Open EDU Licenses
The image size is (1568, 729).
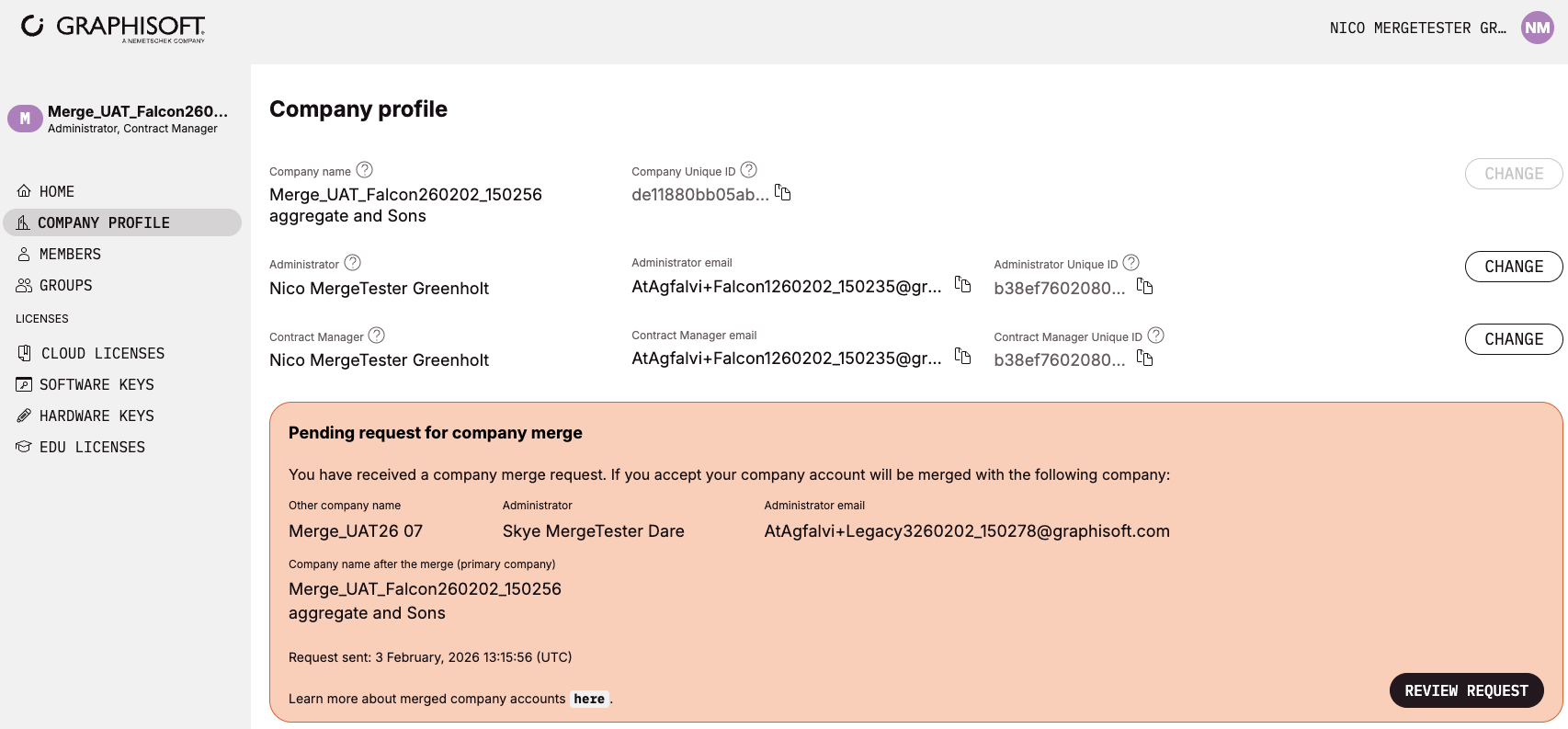point(122,447)
